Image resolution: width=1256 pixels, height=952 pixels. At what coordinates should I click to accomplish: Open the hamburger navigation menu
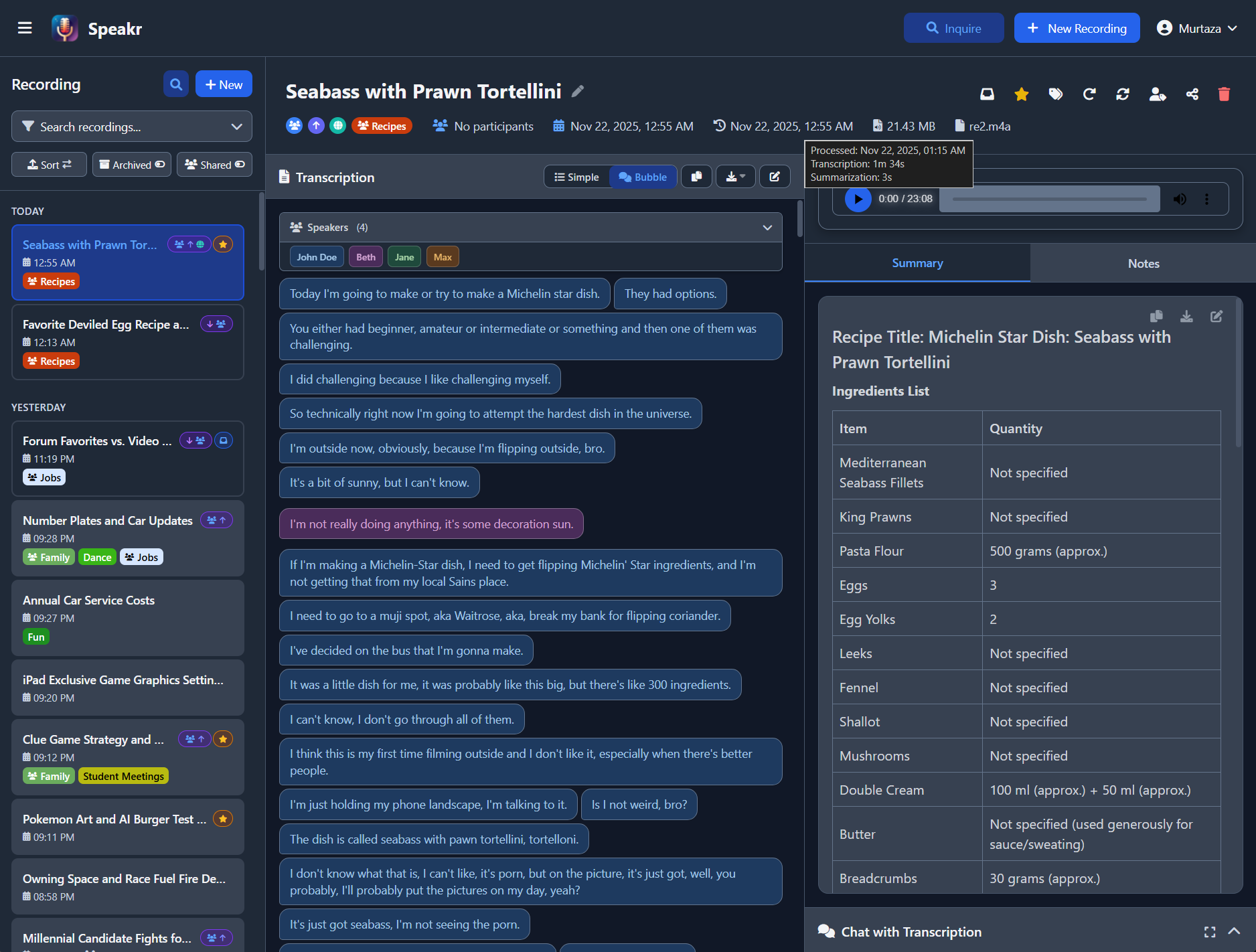(25, 27)
